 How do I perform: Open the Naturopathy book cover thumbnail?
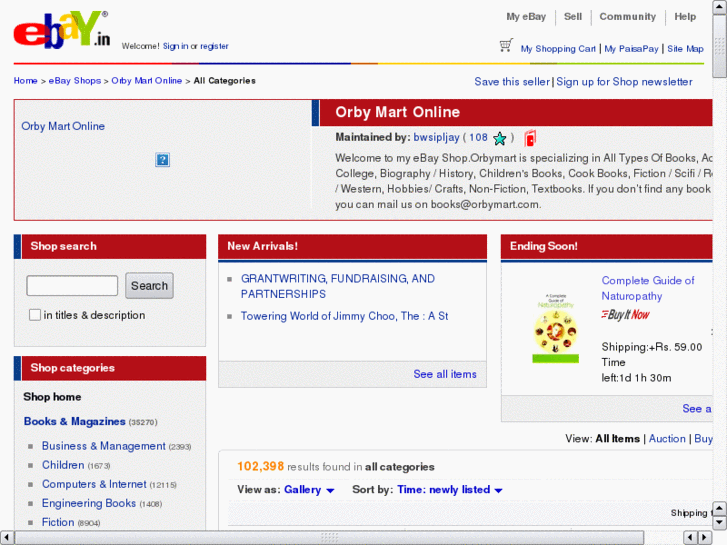pos(555,328)
